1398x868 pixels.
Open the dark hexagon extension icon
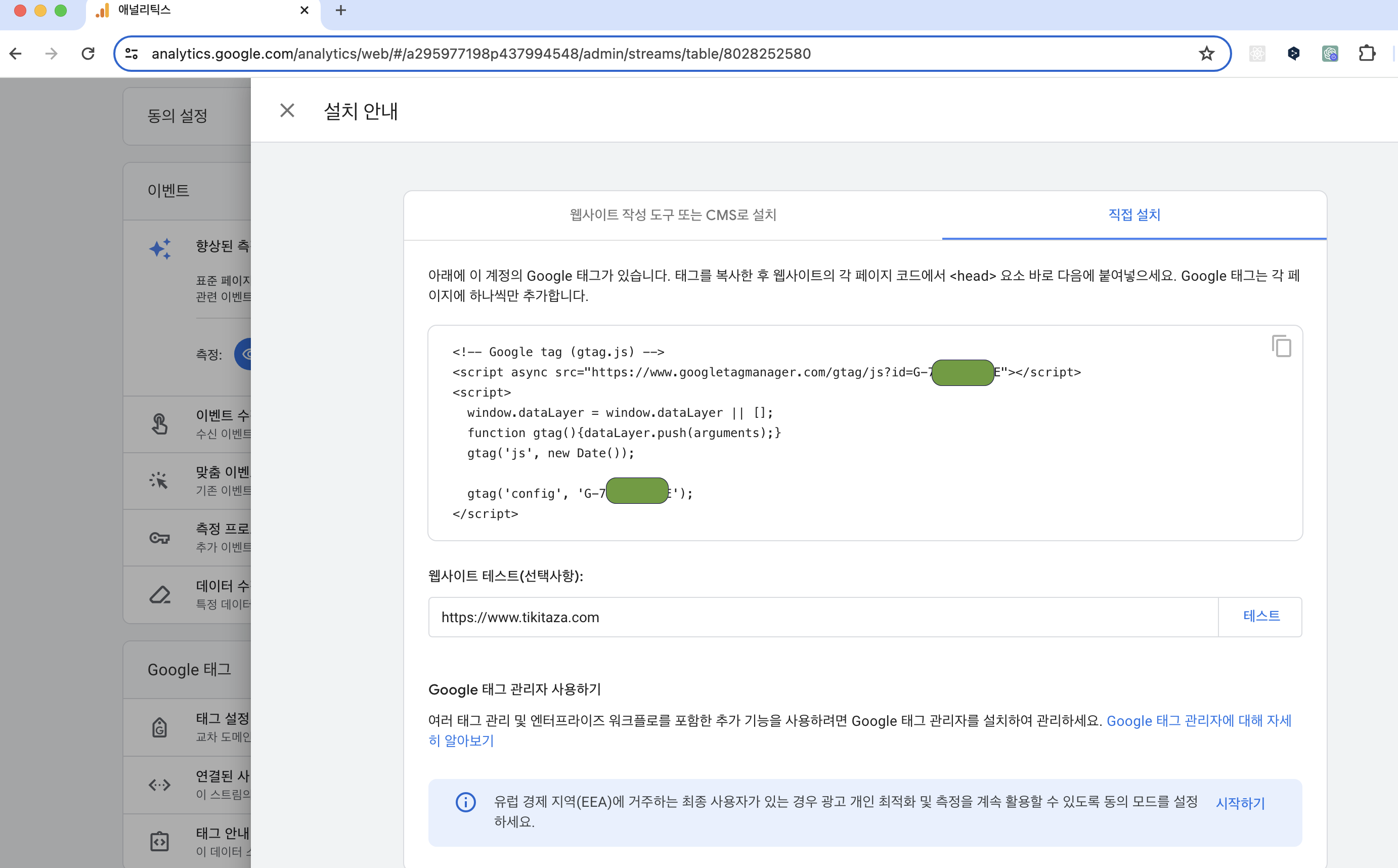(x=1293, y=54)
